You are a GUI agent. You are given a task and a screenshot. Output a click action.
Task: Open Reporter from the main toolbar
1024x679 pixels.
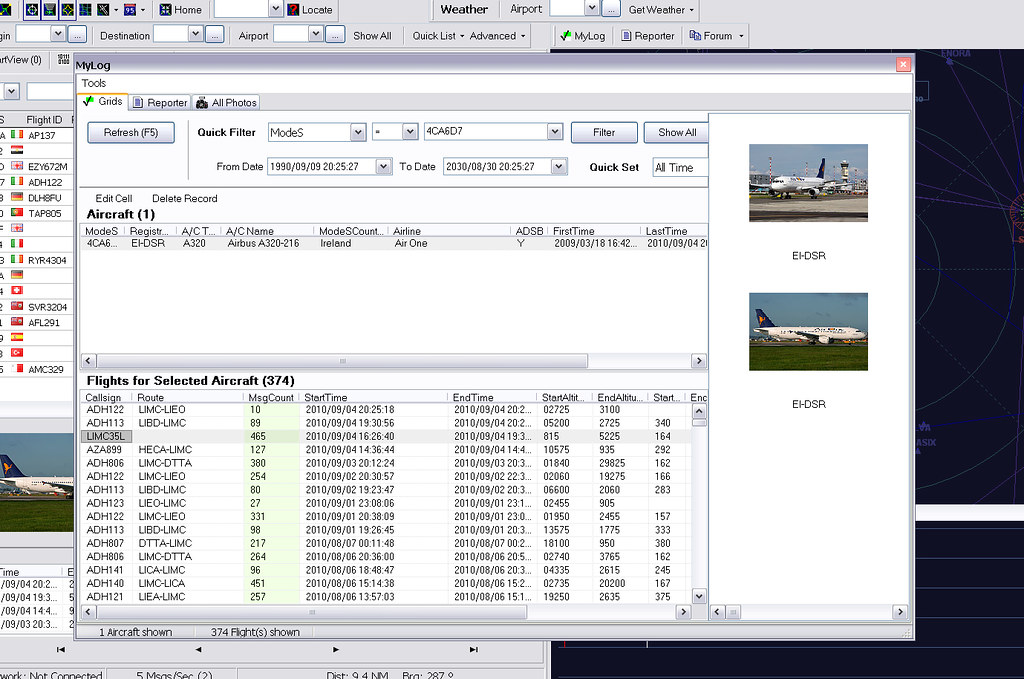[x=647, y=36]
